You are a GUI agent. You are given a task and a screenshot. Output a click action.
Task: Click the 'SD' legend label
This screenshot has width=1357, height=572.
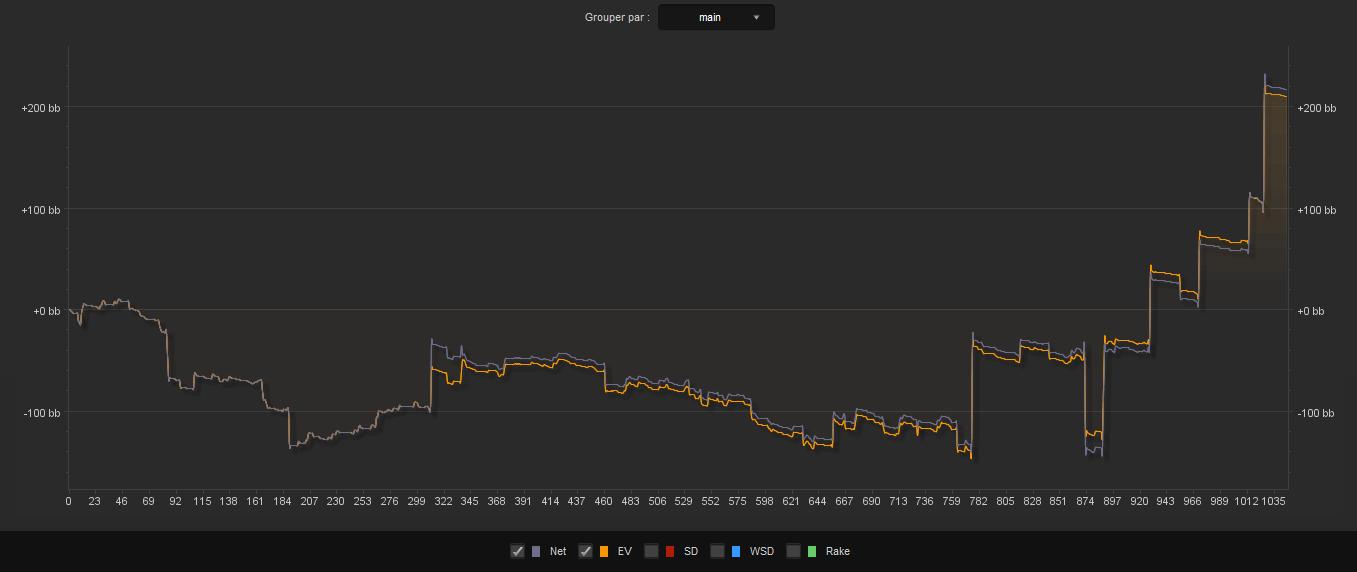tap(691, 551)
